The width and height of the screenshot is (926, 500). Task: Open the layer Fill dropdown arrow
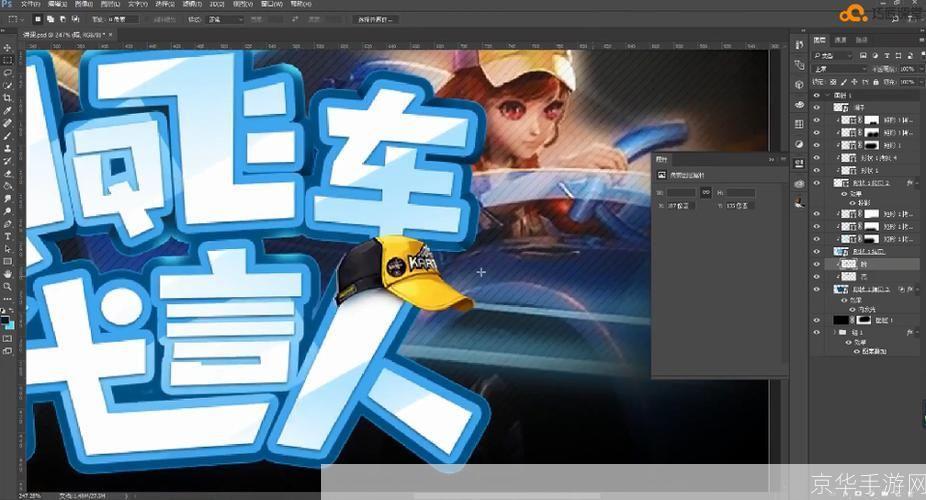click(x=919, y=82)
